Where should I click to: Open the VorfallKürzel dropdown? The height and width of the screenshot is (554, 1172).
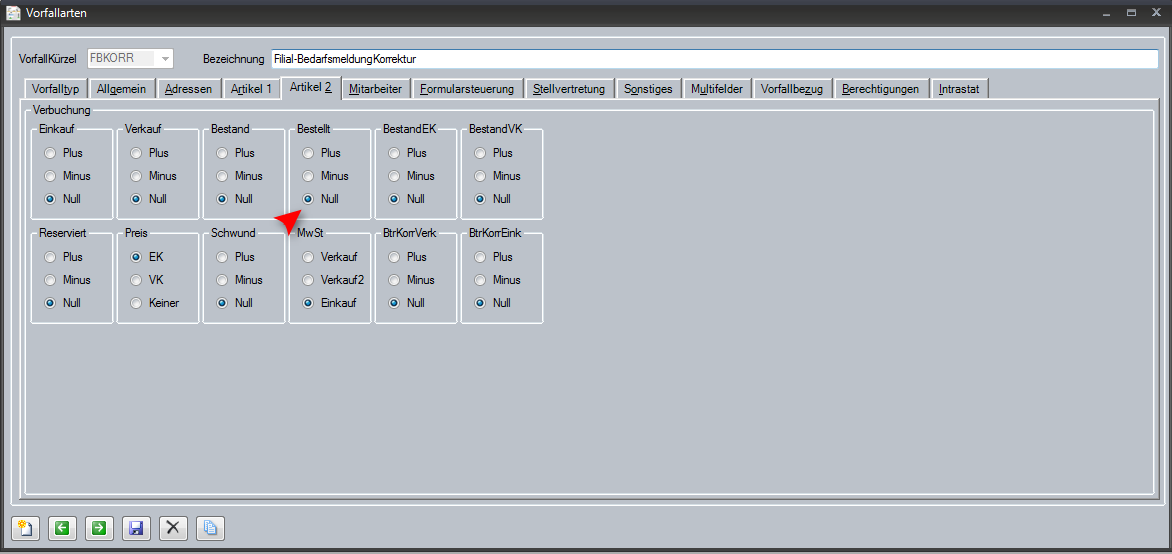pyautogui.click(x=164, y=59)
